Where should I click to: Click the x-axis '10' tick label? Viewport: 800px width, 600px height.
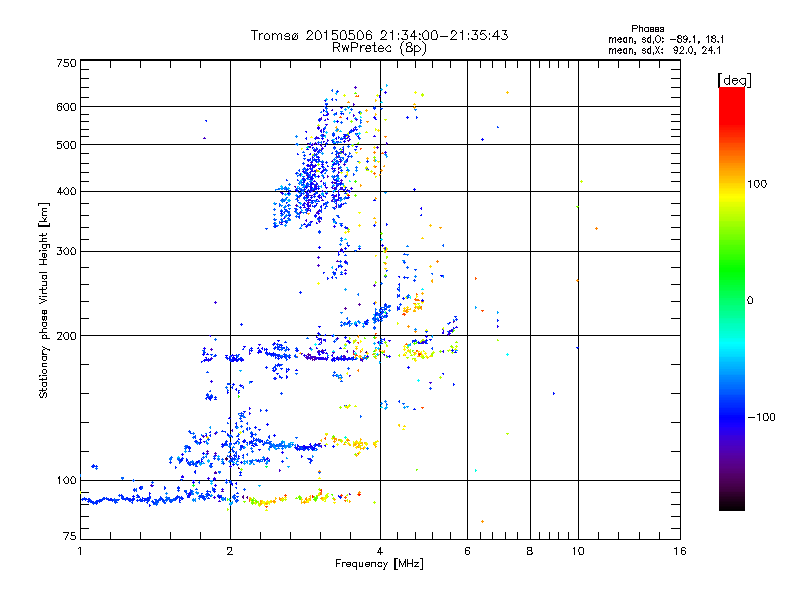tap(578, 551)
